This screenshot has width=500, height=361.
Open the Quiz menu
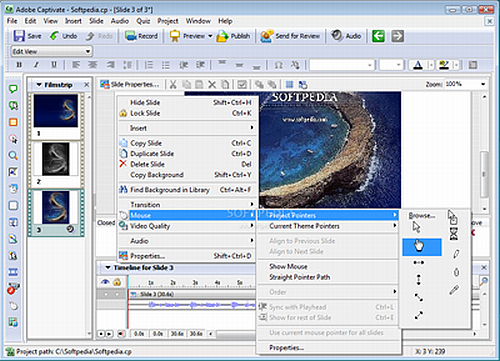tap(143, 21)
